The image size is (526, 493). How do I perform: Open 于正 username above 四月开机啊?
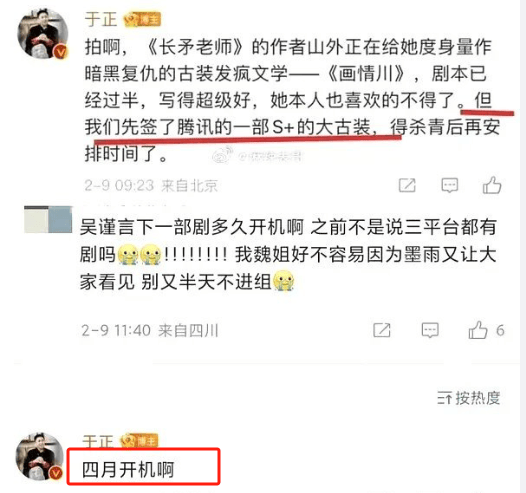(98, 441)
